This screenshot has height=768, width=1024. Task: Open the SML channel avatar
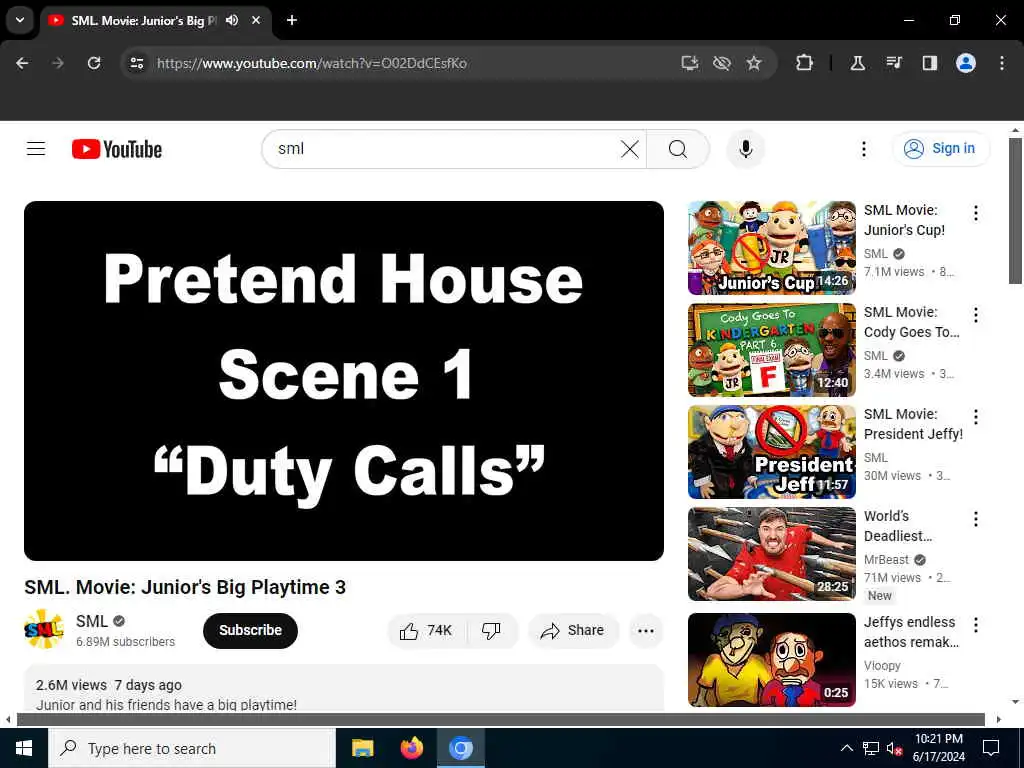[44, 630]
